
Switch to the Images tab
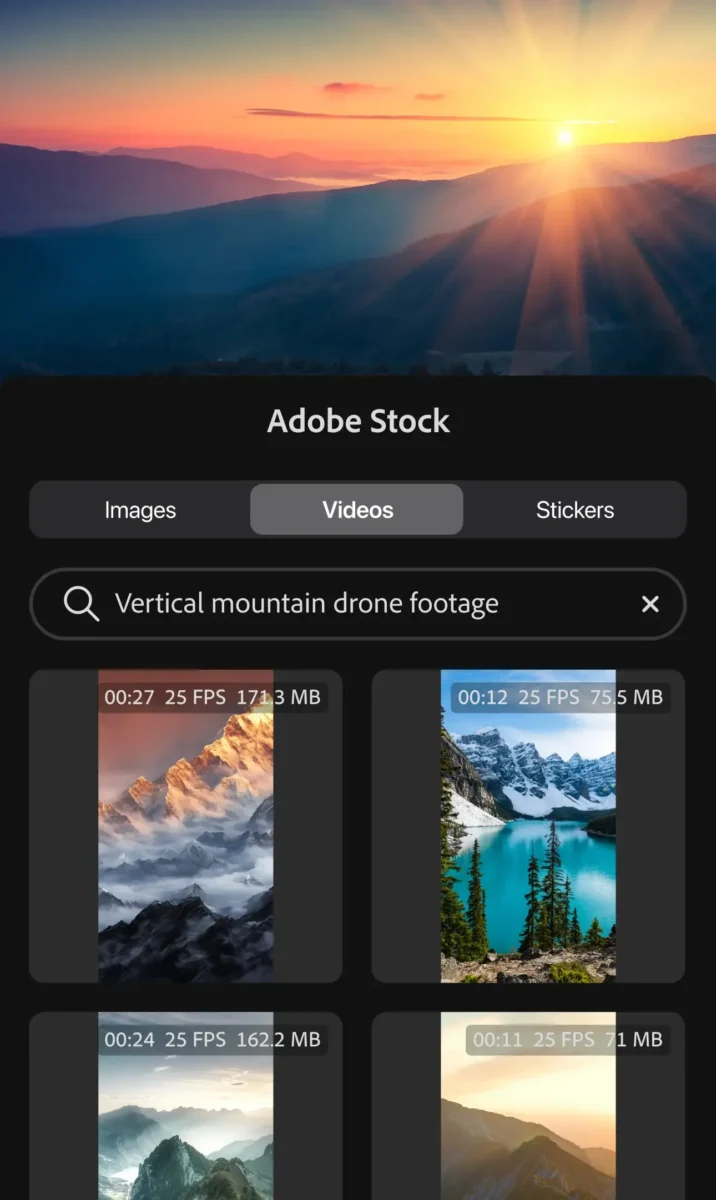click(140, 510)
